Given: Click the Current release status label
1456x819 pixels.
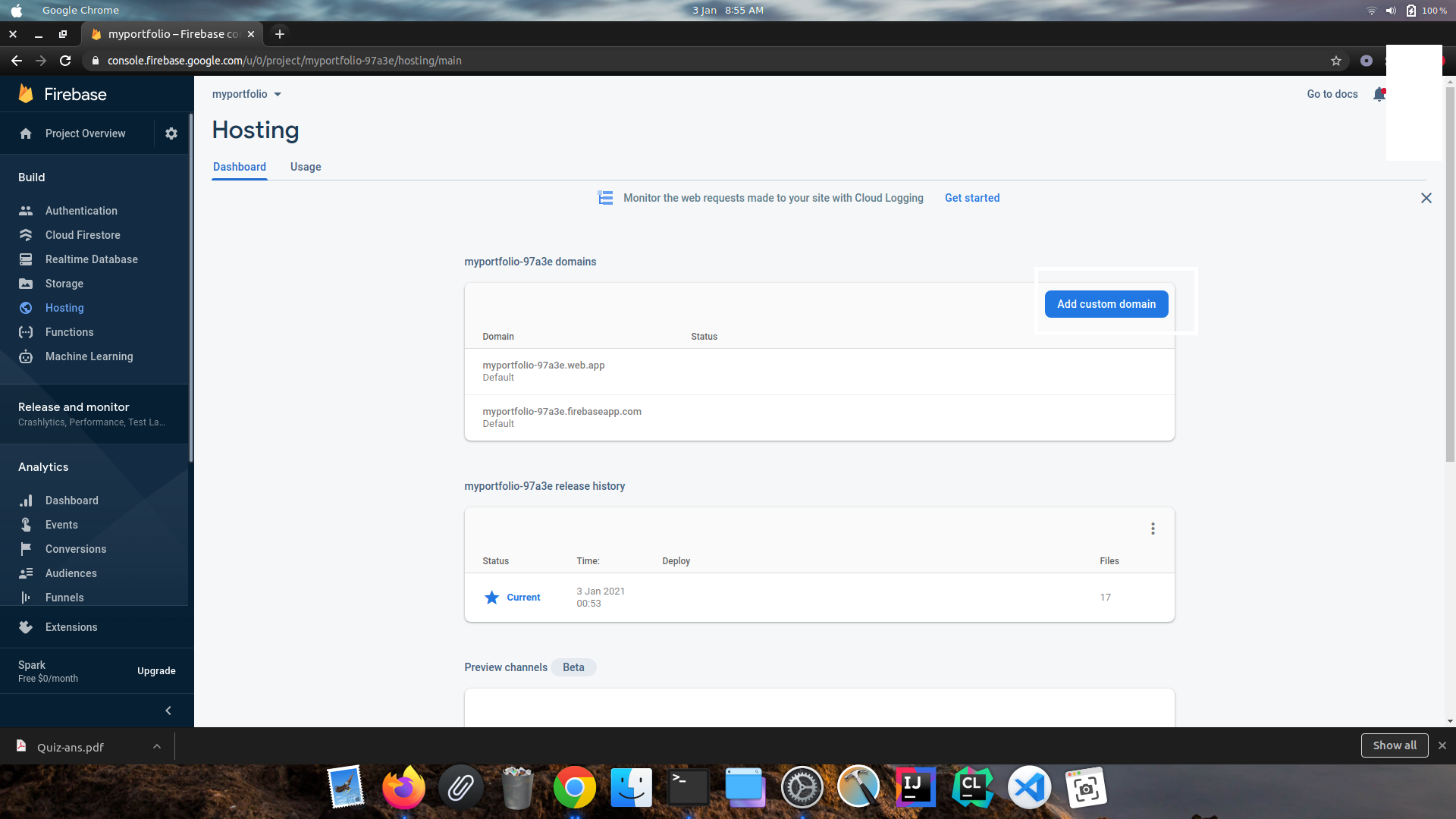Looking at the screenshot, I should click(523, 598).
